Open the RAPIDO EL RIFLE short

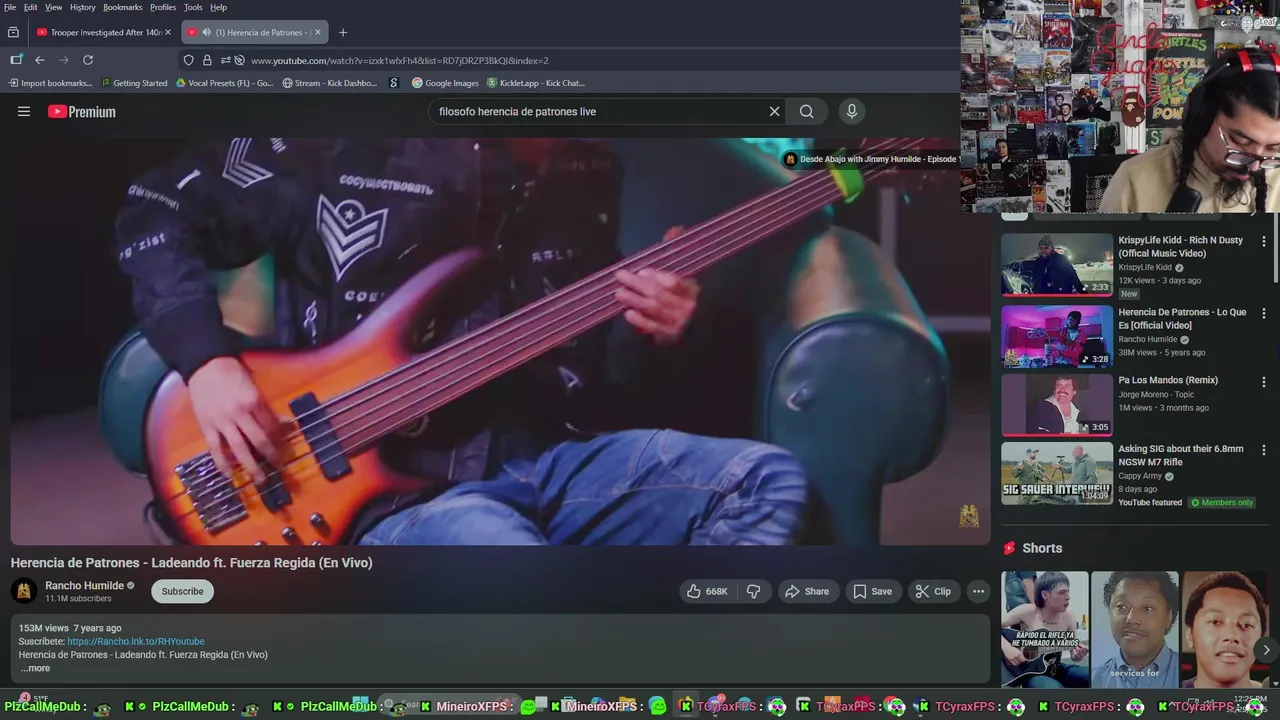coord(1045,629)
